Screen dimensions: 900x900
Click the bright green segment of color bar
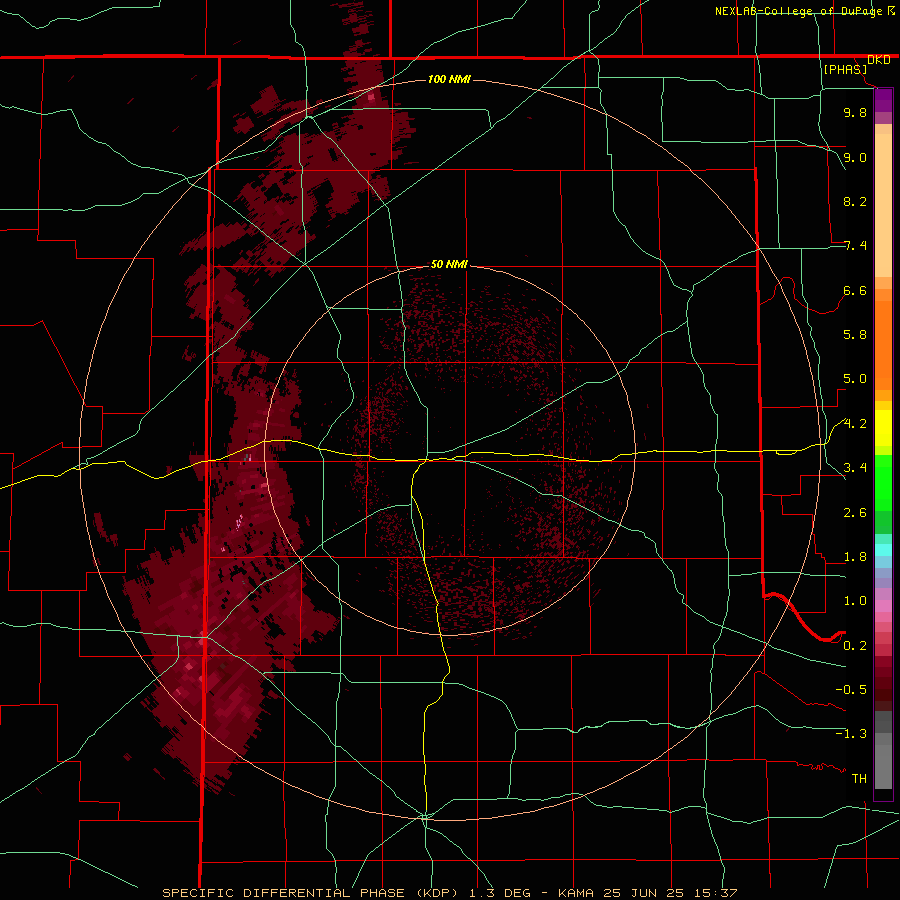[x=883, y=483]
